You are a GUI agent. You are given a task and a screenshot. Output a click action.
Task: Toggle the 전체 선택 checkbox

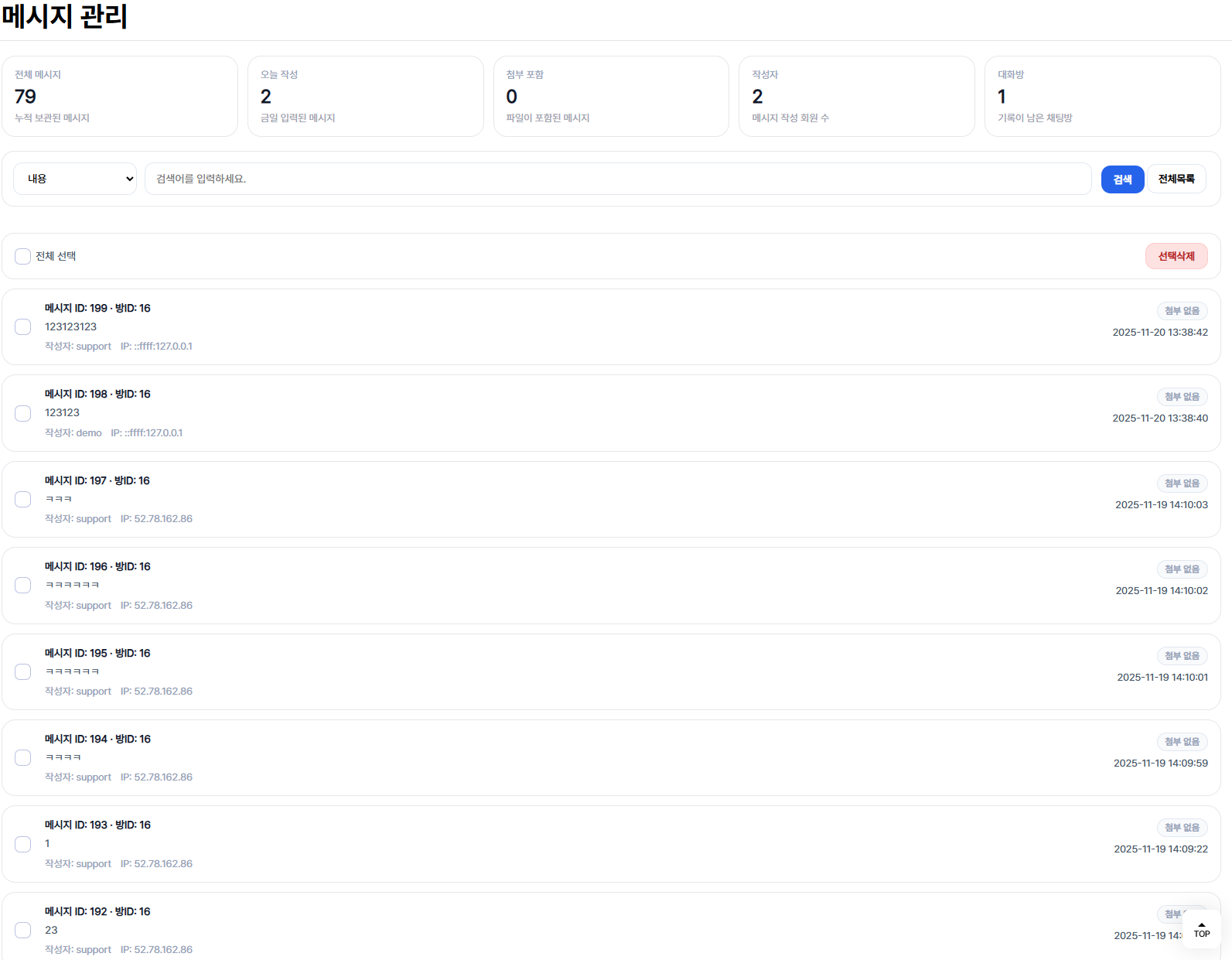point(23,256)
